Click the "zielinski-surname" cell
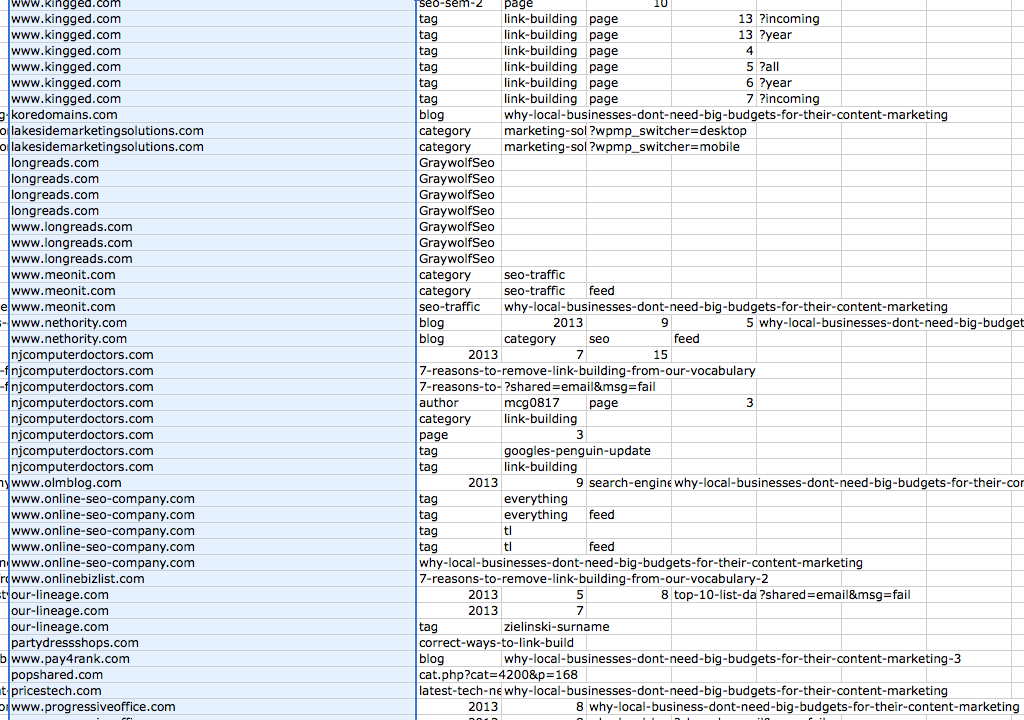The width and height of the screenshot is (1024, 720). 556,627
